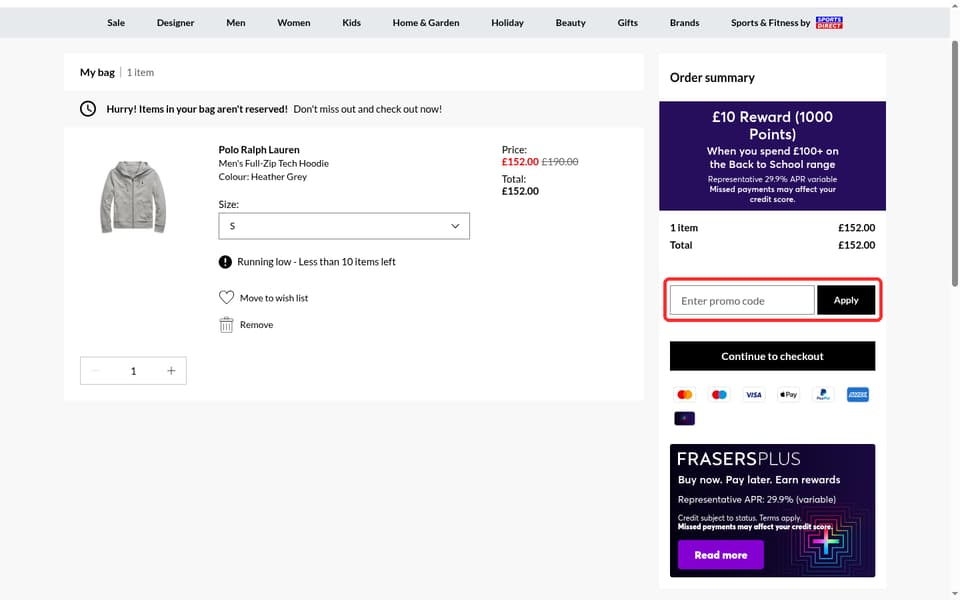
Task: Click the sale price £152.00 in red
Action: 520,162
